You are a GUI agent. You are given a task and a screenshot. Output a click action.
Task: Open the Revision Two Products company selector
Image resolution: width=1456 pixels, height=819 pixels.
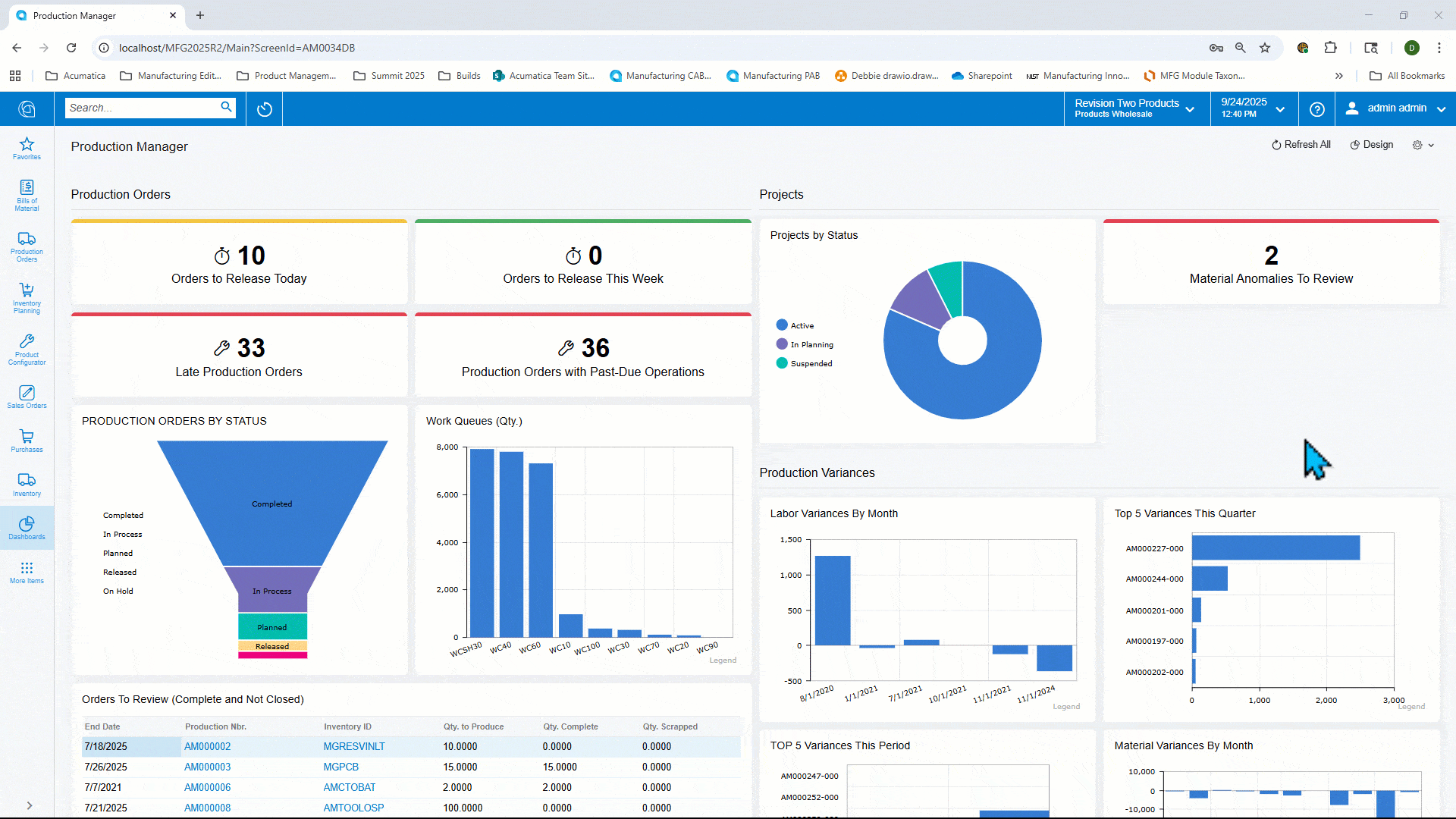(1133, 108)
